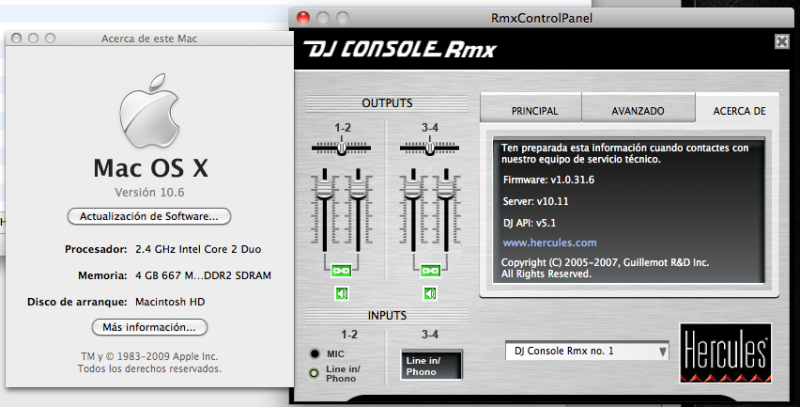Toggle the link icon for outputs 1-2
Image resolution: width=800 pixels, height=407 pixels.
coord(341,270)
